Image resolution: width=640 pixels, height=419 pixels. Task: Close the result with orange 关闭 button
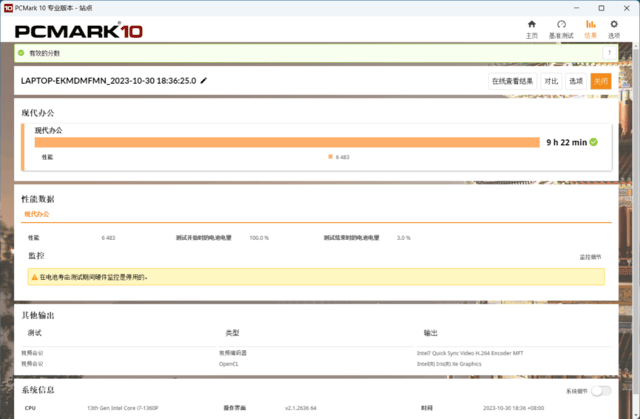click(x=600, y=81)
